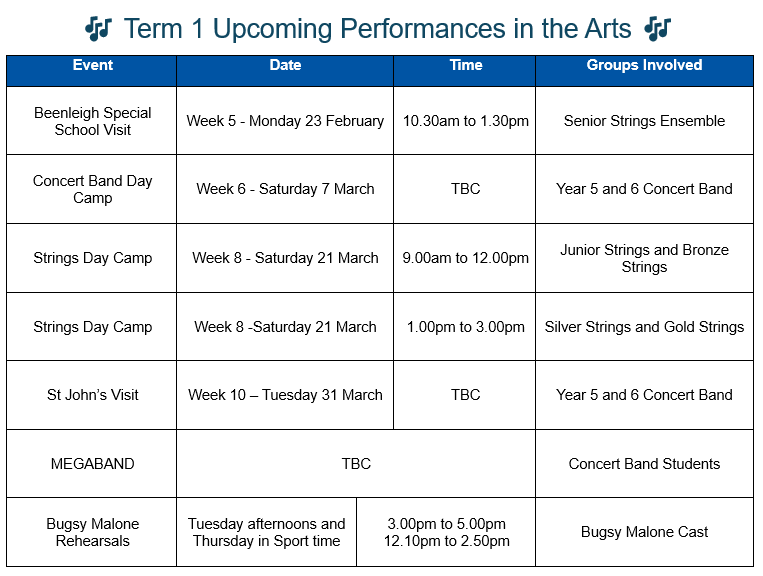The width and height of the screenshot is (763, 576).
Task: Click the Groups Involved column header
Action: pyautogui.click(x=644, y=66)
